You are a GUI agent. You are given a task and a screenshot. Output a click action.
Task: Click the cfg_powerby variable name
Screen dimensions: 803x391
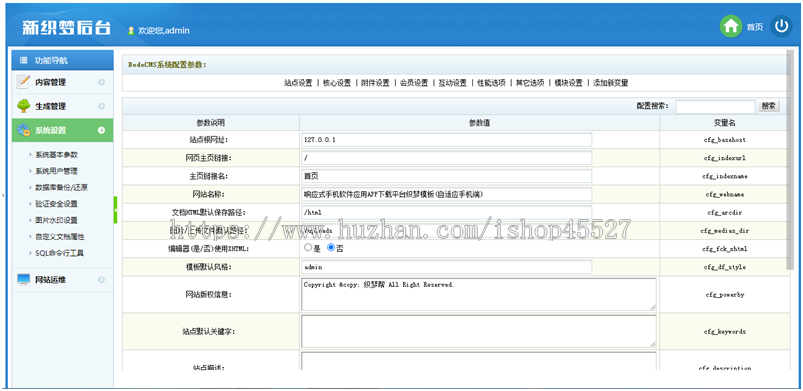pyautogui.click(x=725, y=295)
